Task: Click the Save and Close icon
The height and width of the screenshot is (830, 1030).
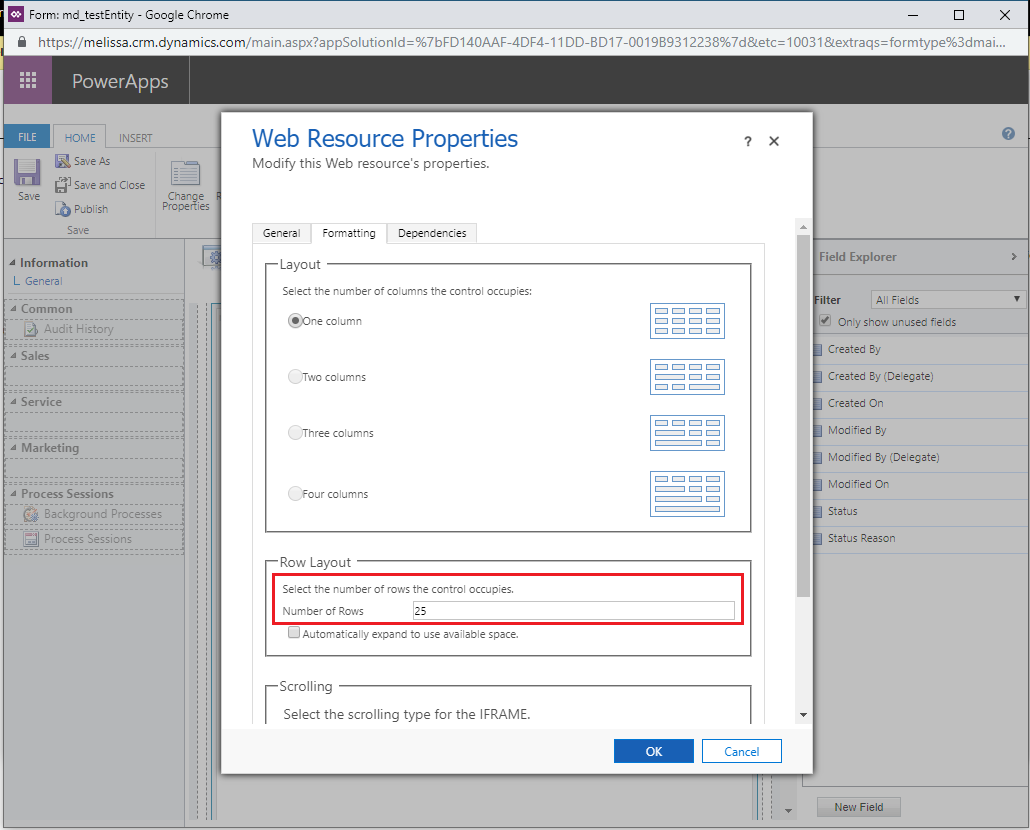Action: 62,185
